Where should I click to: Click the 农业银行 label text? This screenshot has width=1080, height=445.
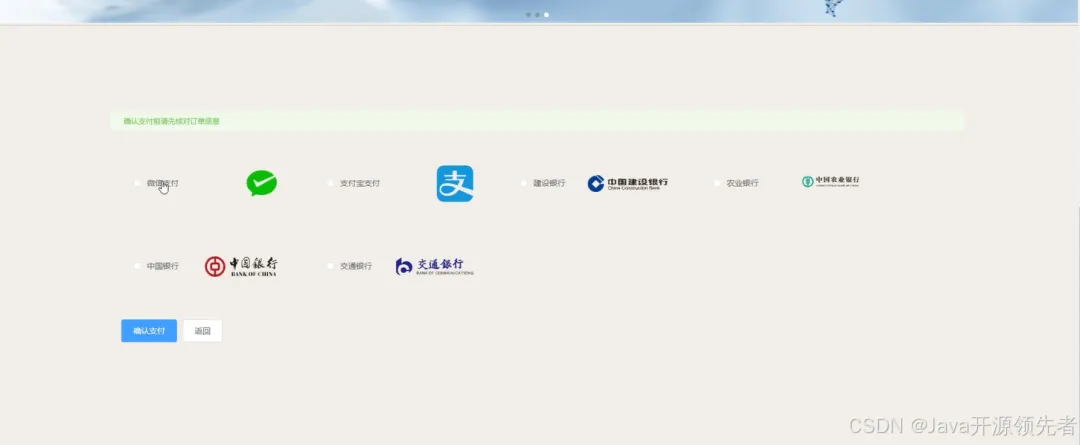point(742,183)
